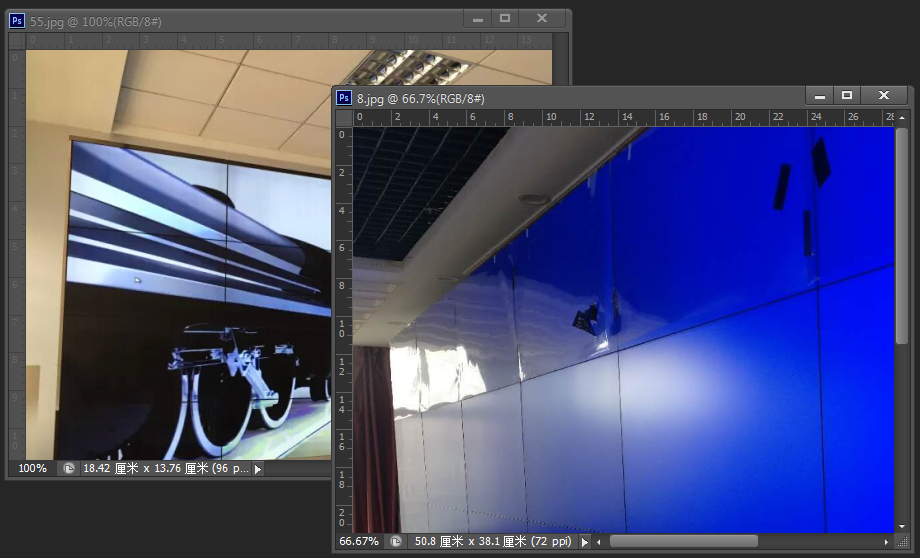Click scroll right arrow in 8.jpg window
The width and height of the screenshot is (920, 558).
(886, 542)
